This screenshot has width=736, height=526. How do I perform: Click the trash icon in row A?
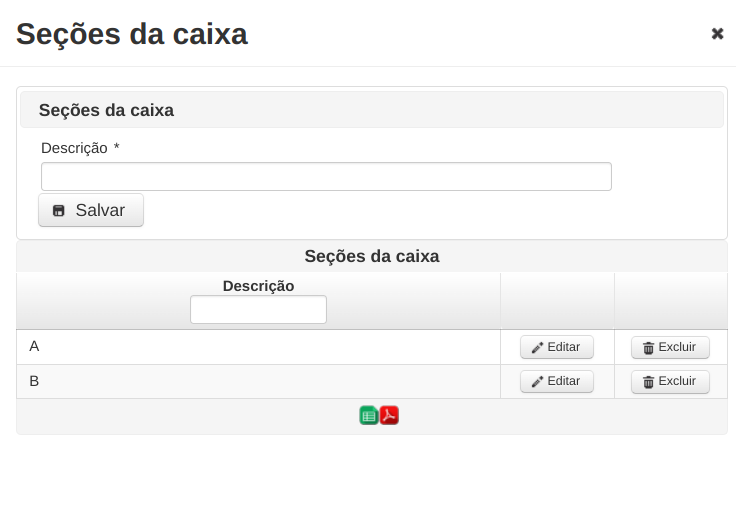(648, 348)
